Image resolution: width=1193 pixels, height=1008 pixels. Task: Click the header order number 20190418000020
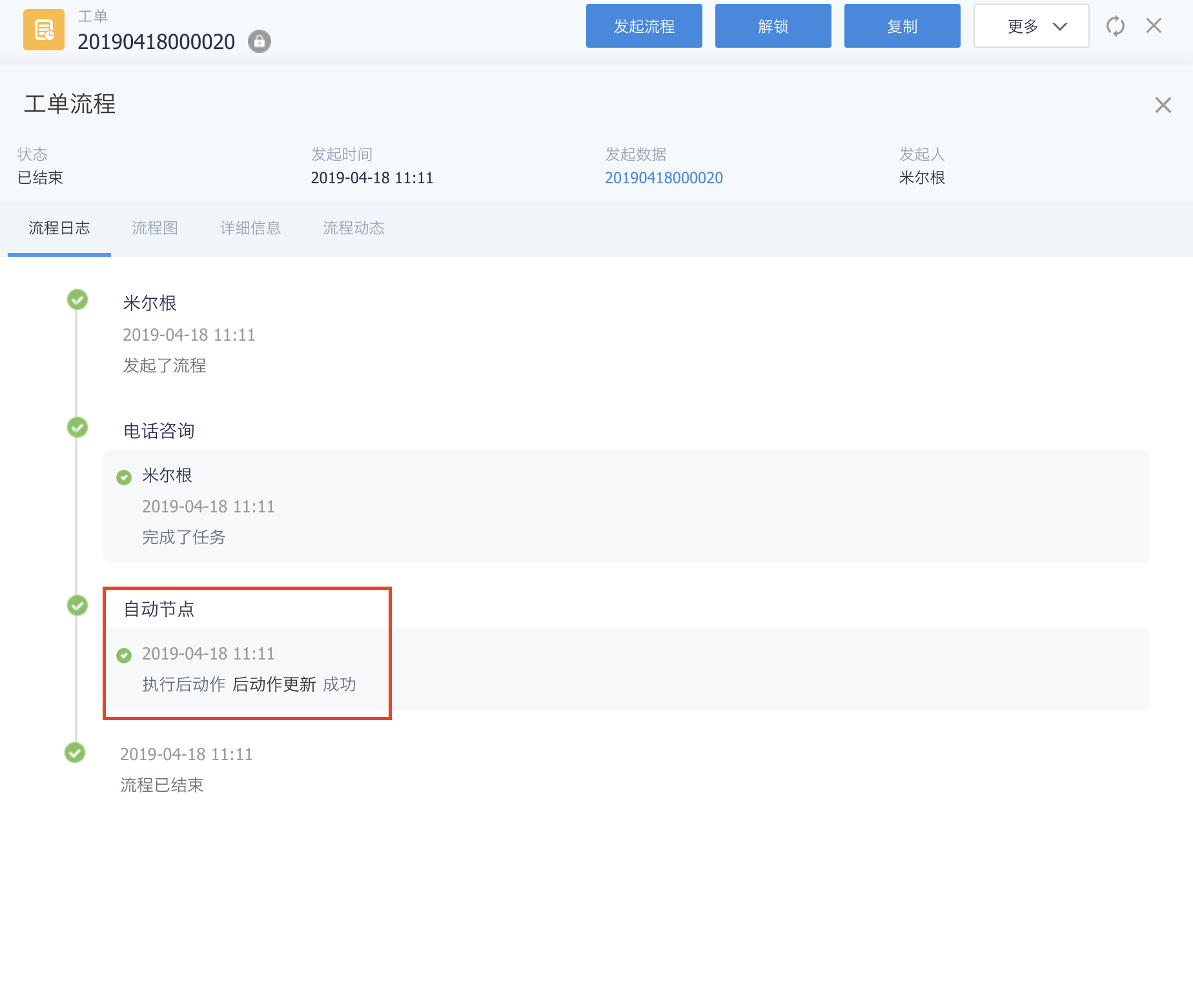(156, 41)
